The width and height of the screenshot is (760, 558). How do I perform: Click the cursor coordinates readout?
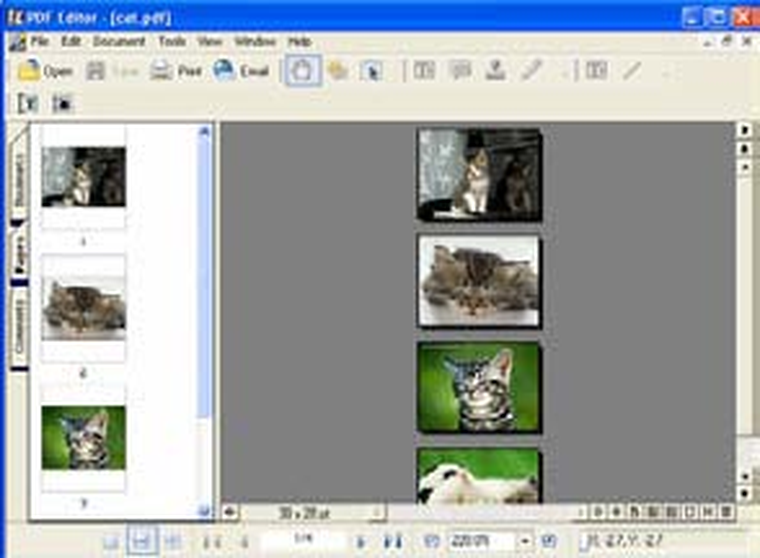pos(623,540)
